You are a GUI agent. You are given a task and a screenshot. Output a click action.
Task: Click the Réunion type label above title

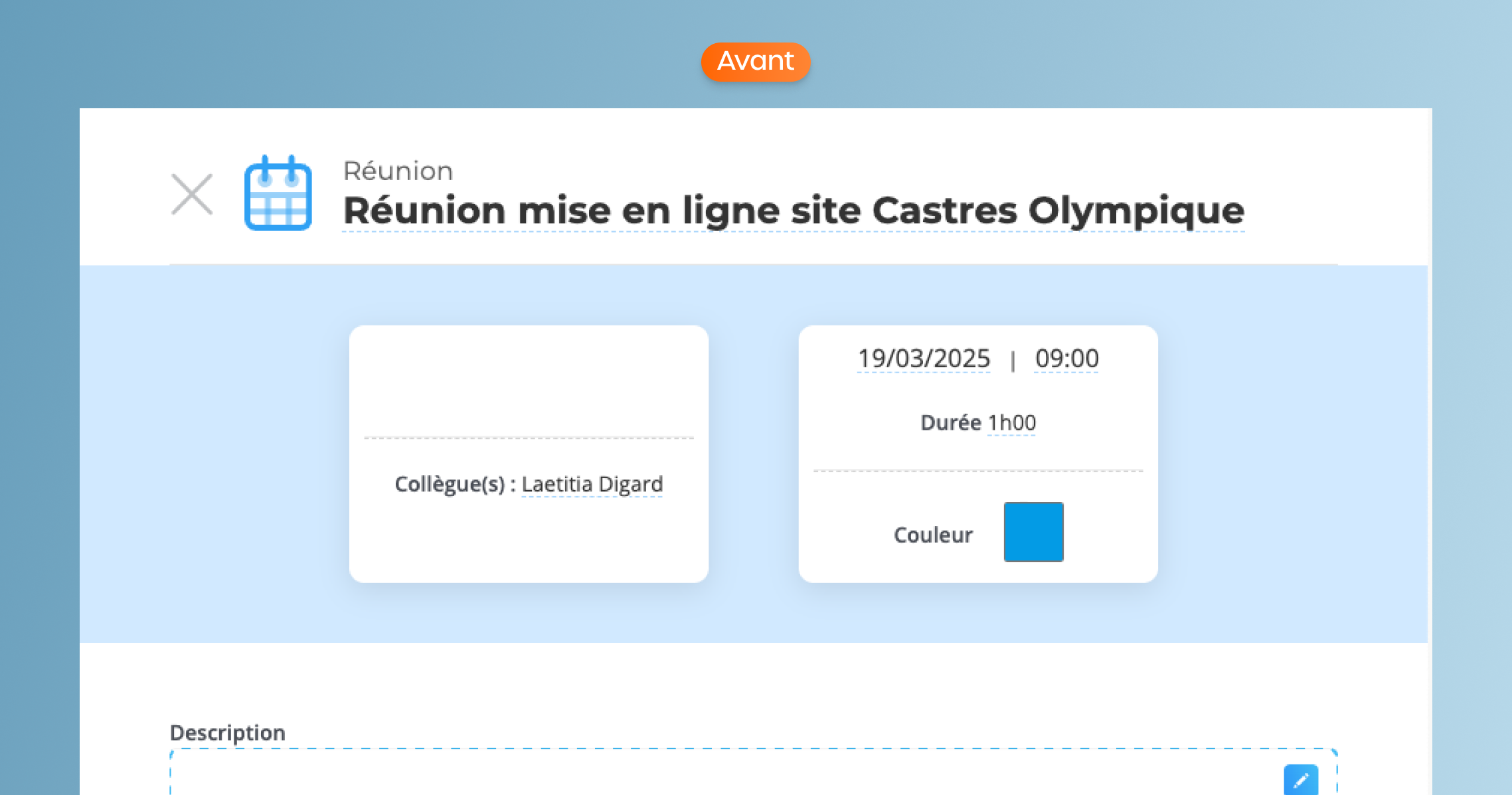click(398, 171)
